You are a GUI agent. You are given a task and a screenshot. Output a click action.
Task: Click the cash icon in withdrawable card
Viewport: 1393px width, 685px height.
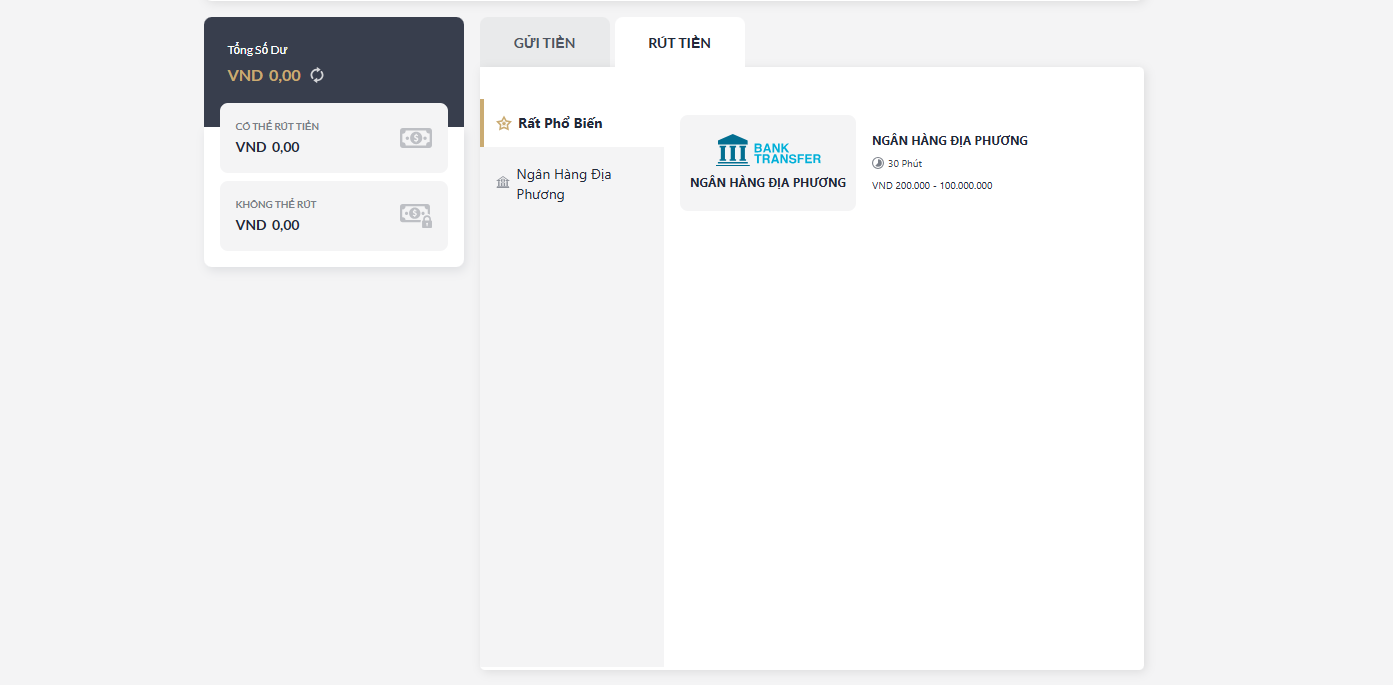coord(416,138)
